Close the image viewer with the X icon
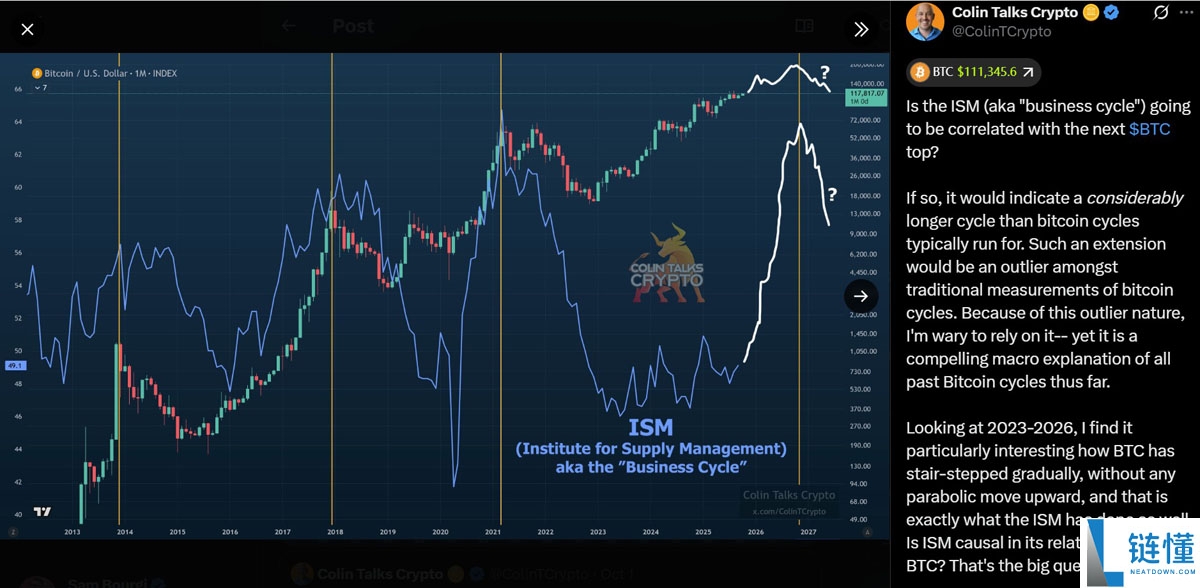Viewport: 1200px width, 588px height. 27,29
